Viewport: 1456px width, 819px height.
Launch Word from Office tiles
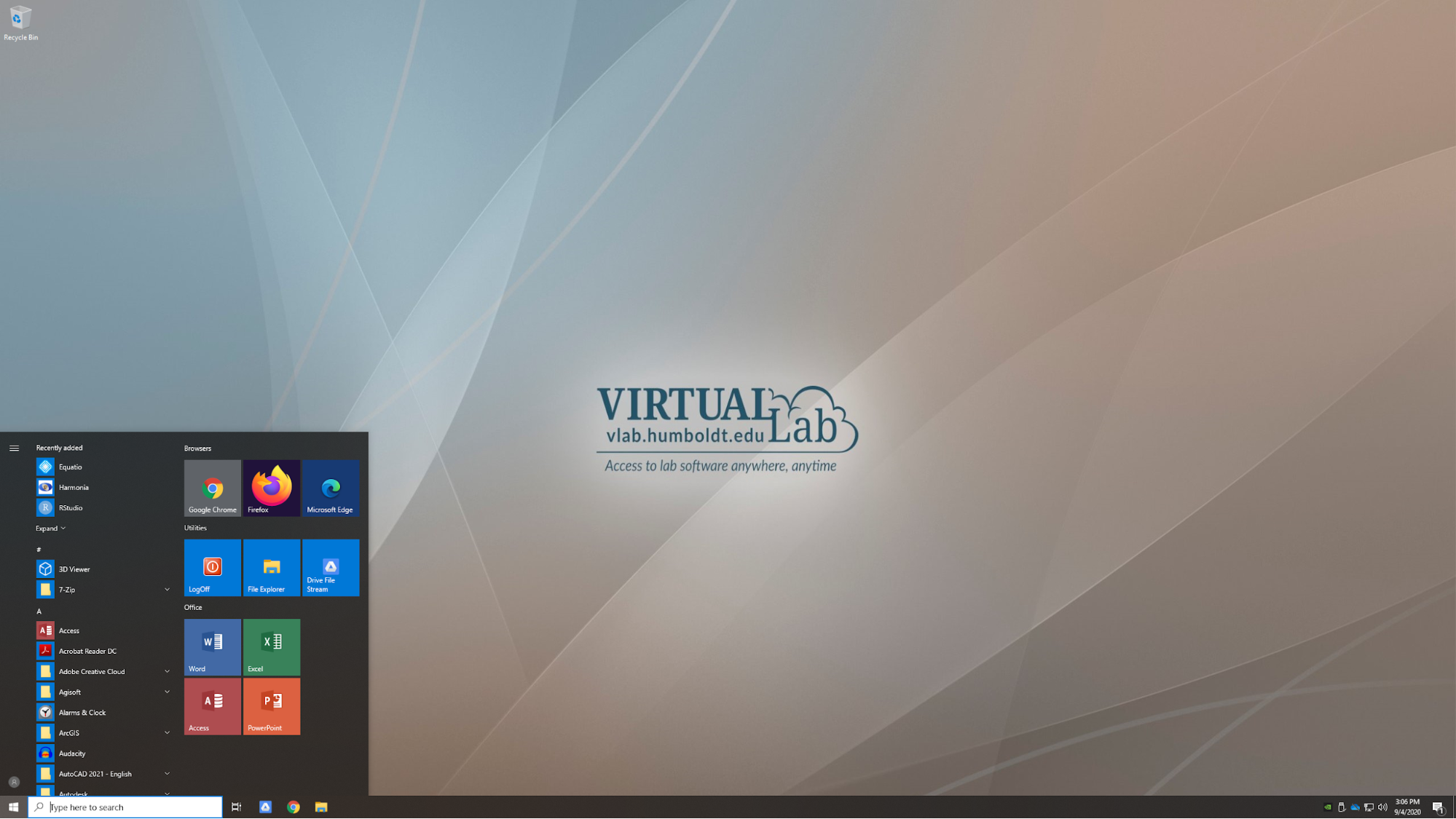click(211, 646)
